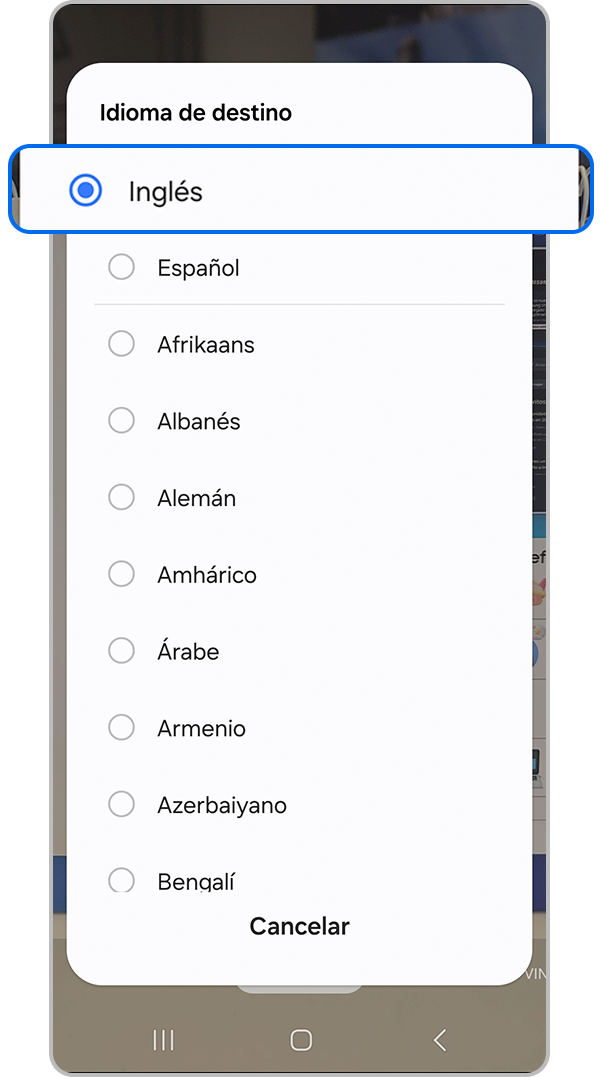
Task: Click the Inglés language label
Action: 165,191
